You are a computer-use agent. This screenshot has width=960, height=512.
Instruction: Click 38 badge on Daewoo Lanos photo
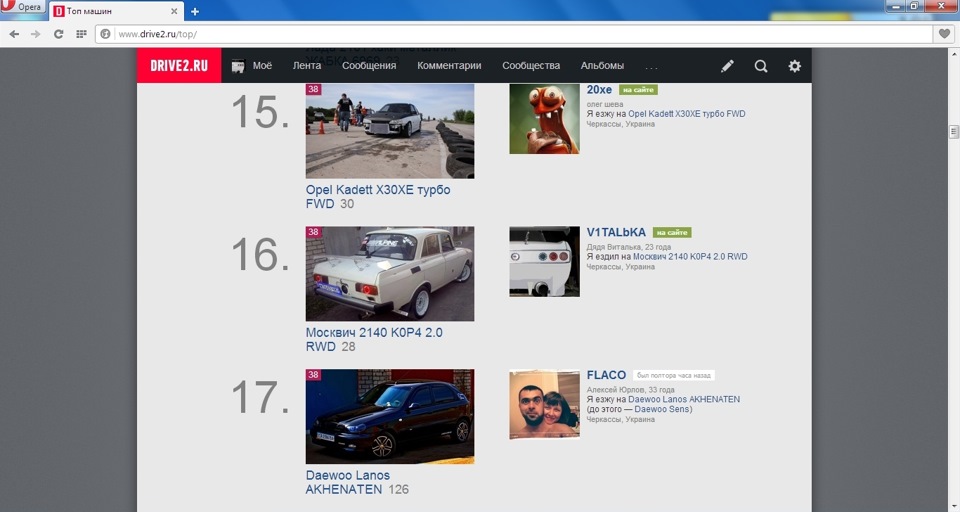click(313, 375)
